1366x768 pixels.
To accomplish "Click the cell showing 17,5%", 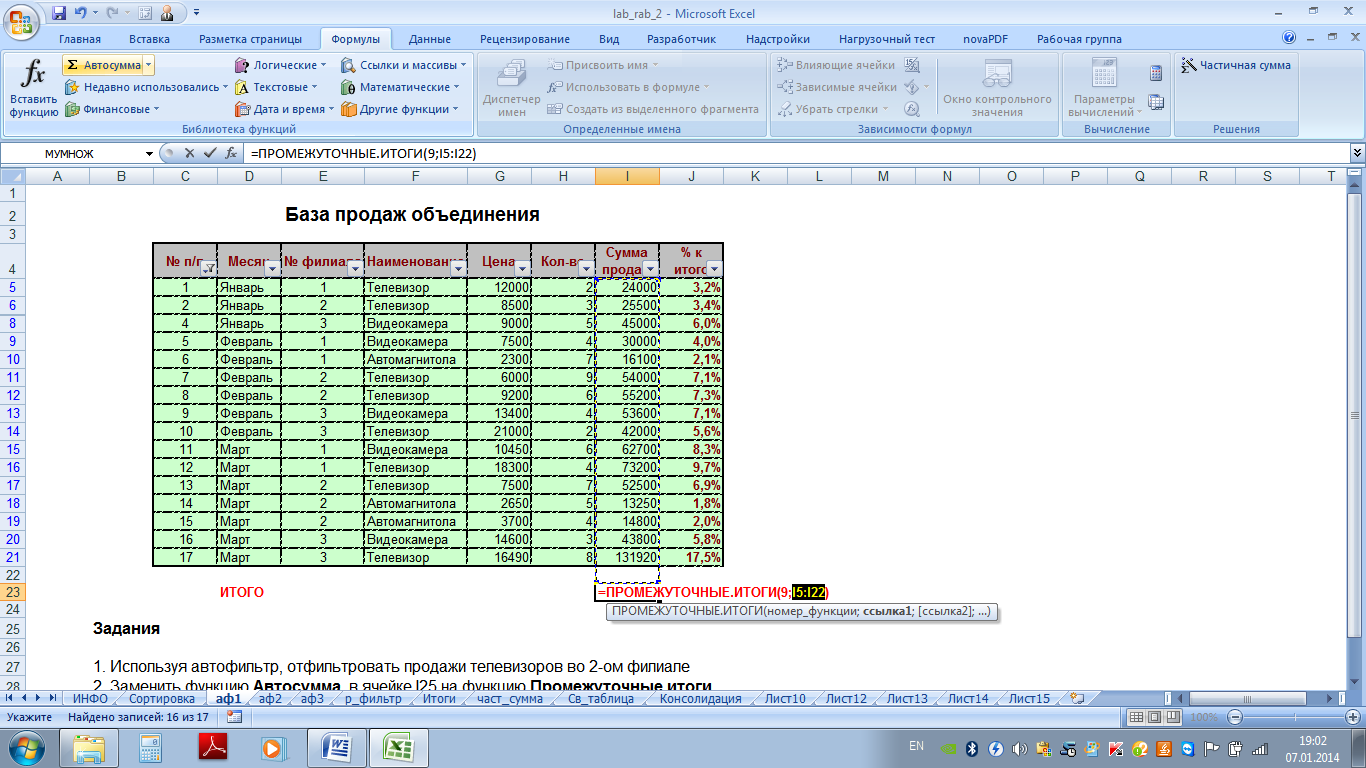I will tap(691, 557).
